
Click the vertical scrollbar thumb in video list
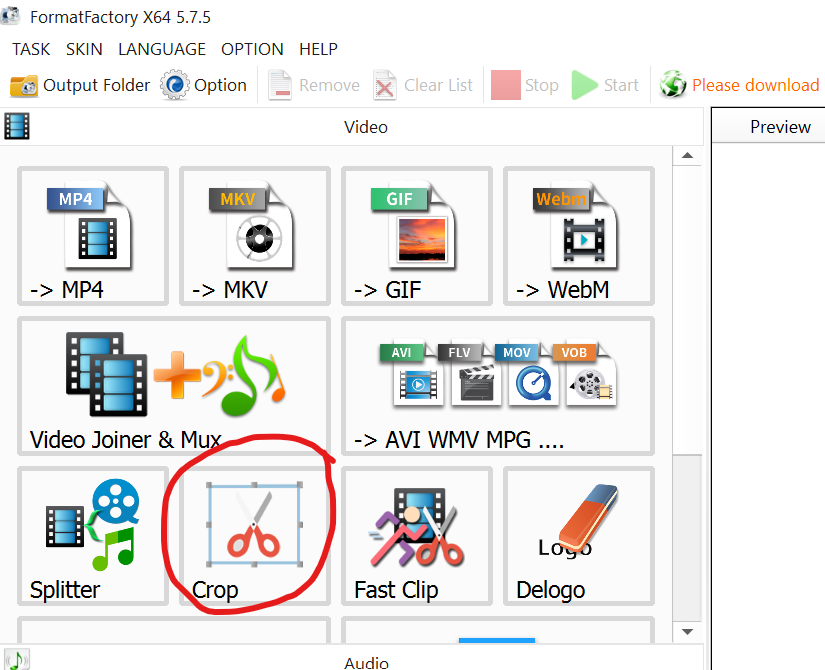pos(687,538)
